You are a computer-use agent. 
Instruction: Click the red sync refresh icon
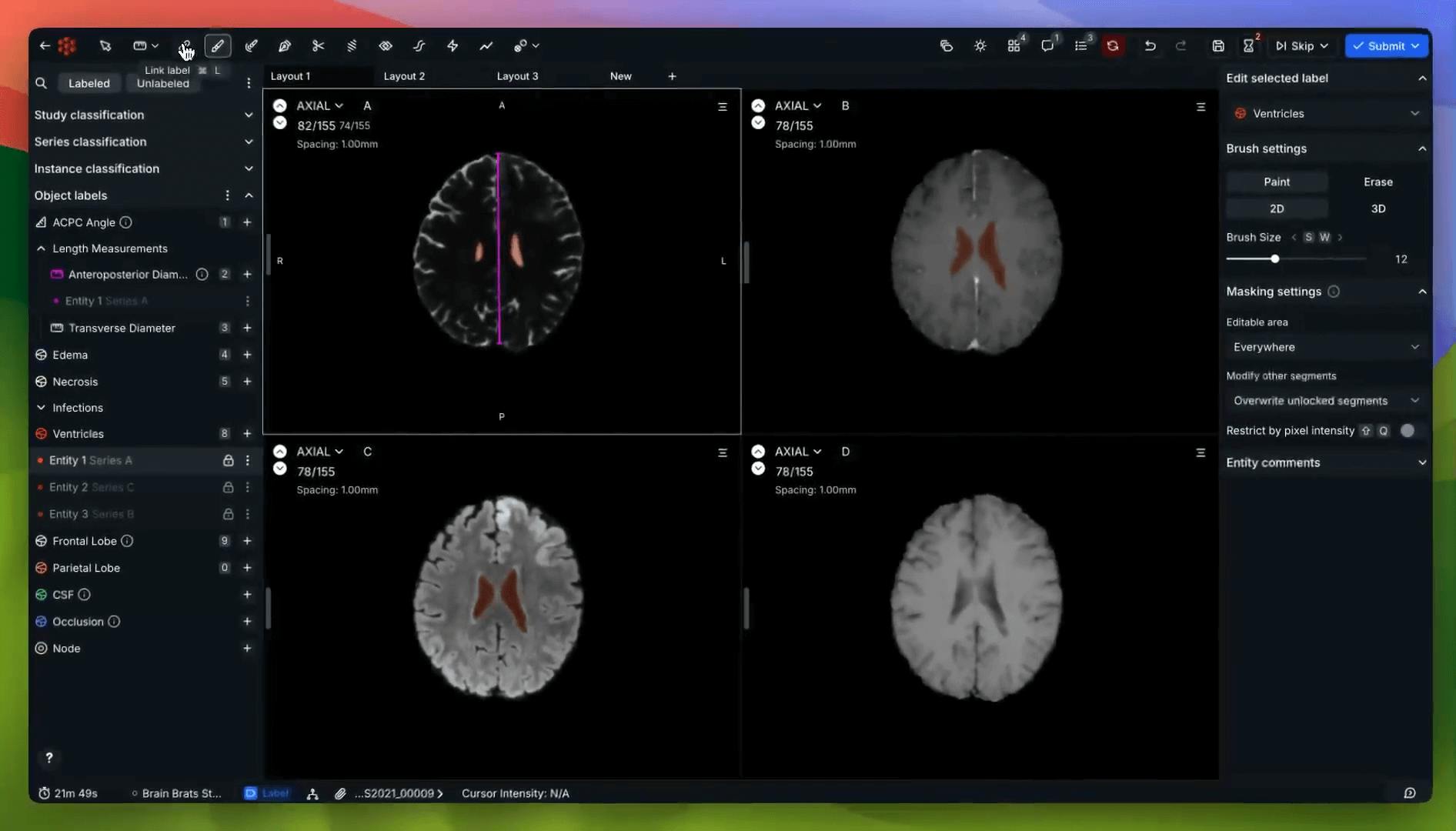coord(1113,46)
